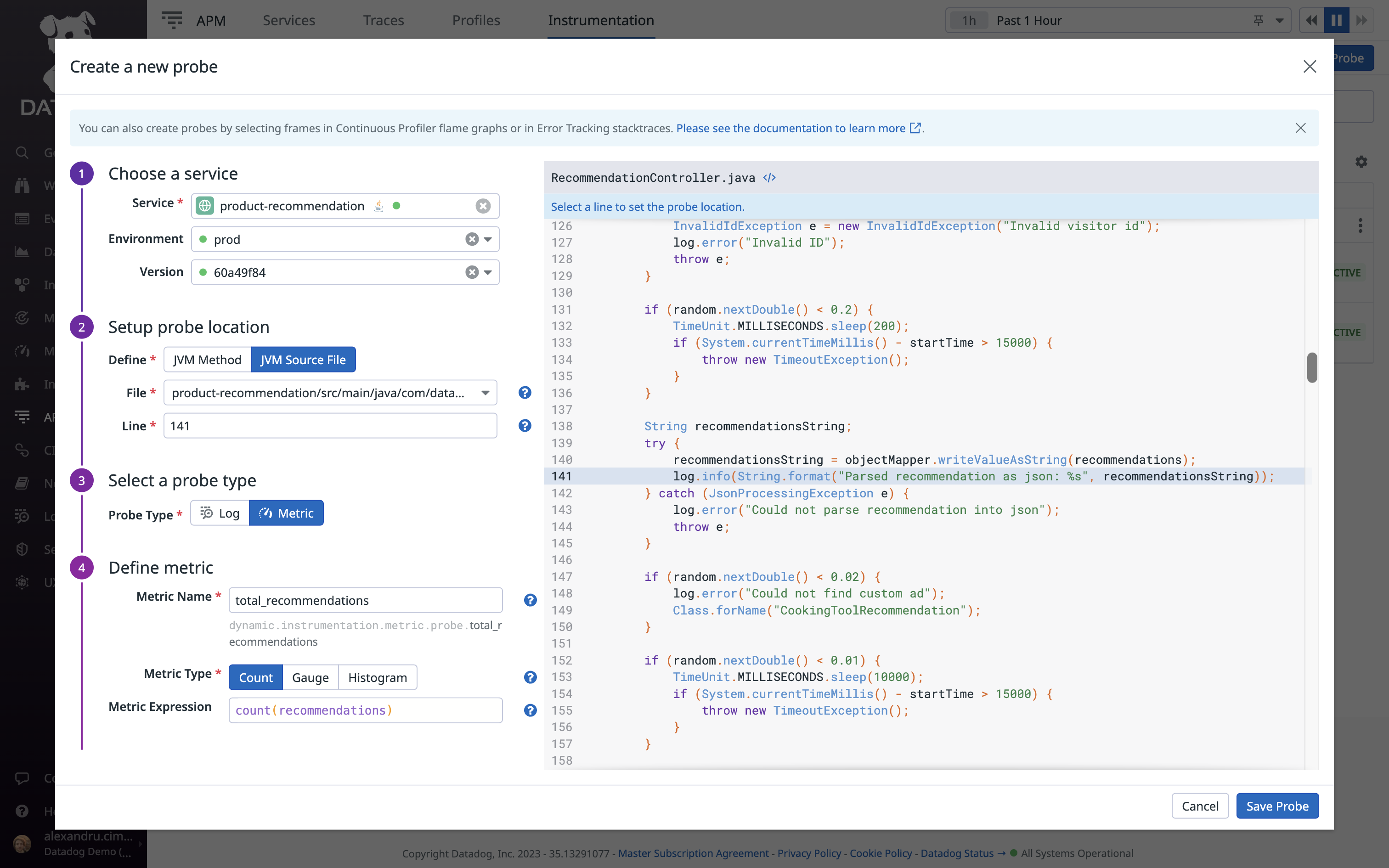The width and height of the screenshot is (1389, 868).
Task: Select the Gauge metric type
Action: coord(310,677)
